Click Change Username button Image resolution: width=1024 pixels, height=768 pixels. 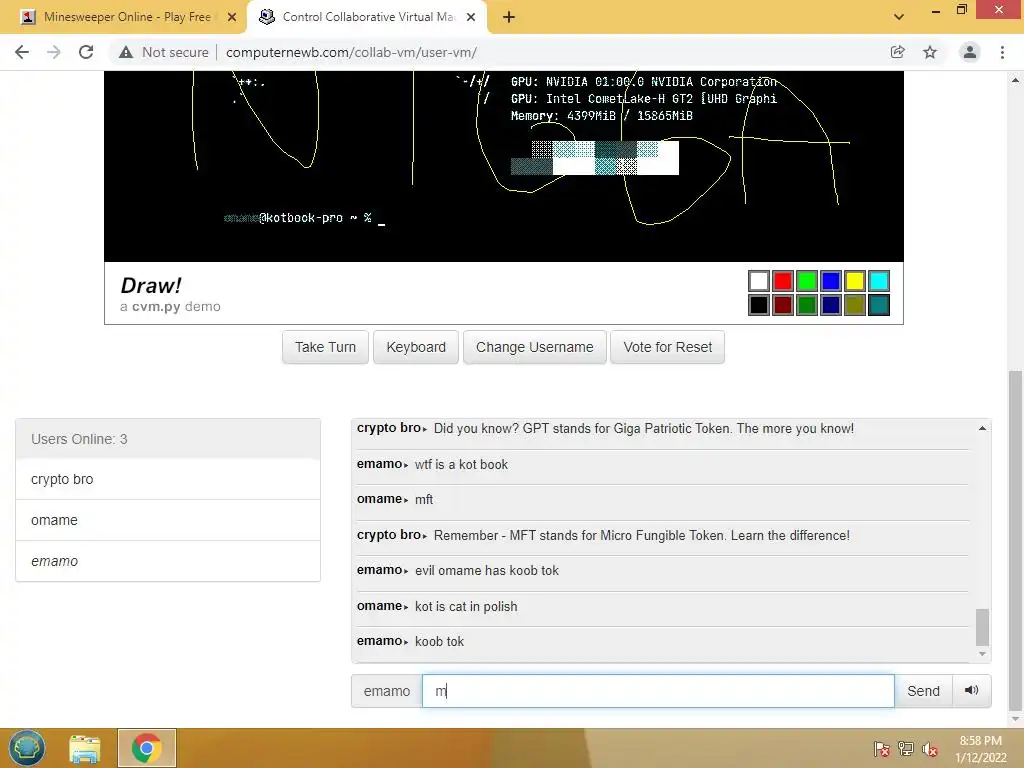[x=535, y=347]
